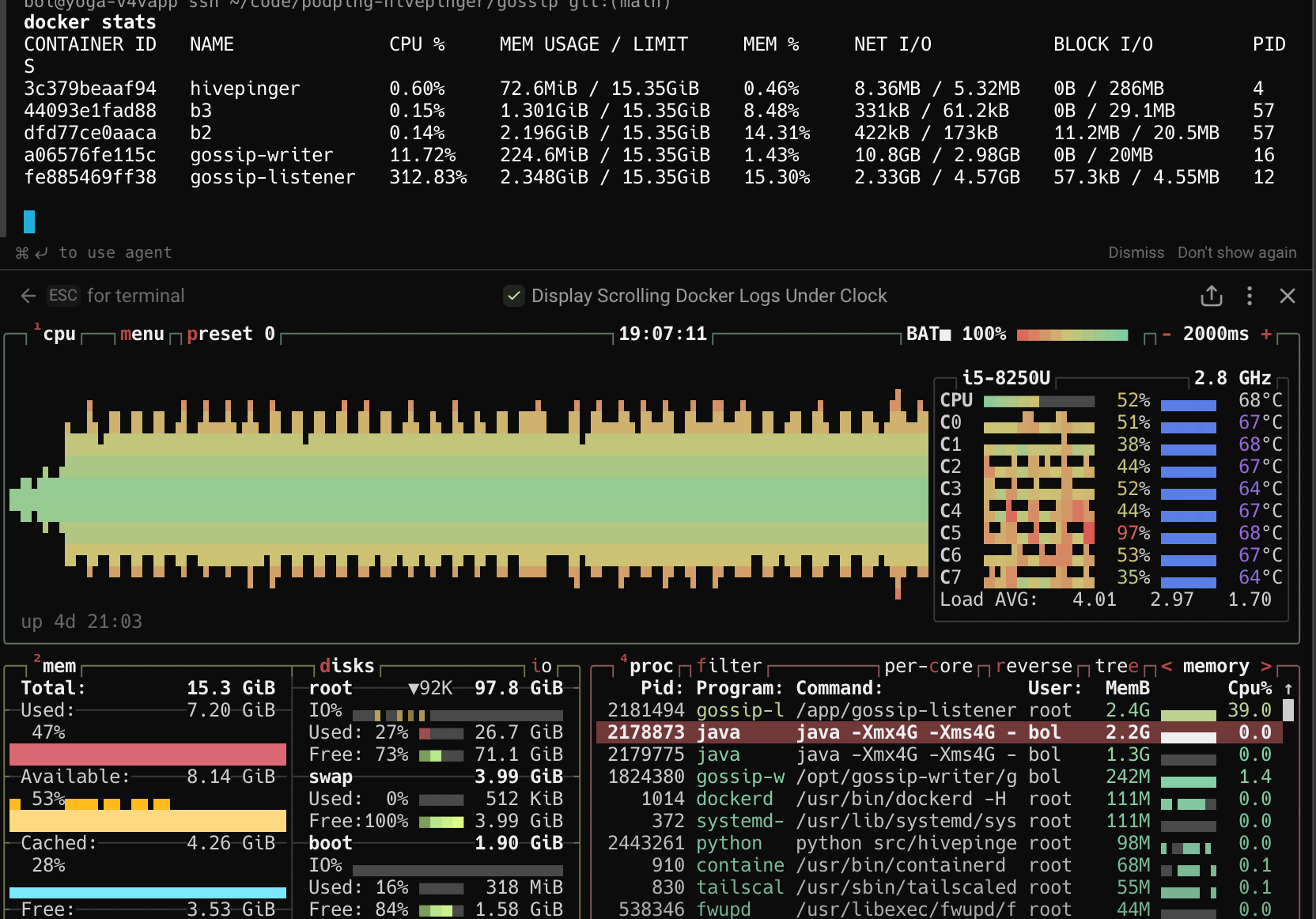
Task: Enable tree view in proc box
Action: click(x=1116, y=666)
